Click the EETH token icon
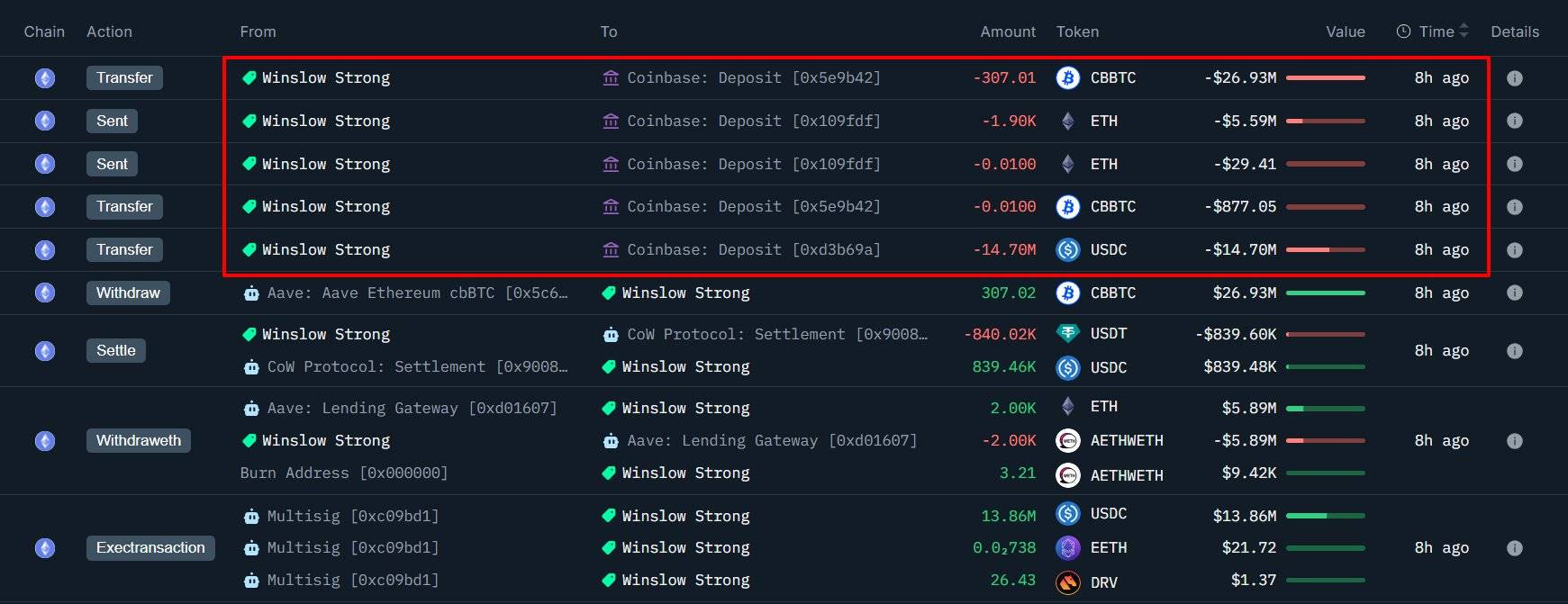 click(1067, 548)
